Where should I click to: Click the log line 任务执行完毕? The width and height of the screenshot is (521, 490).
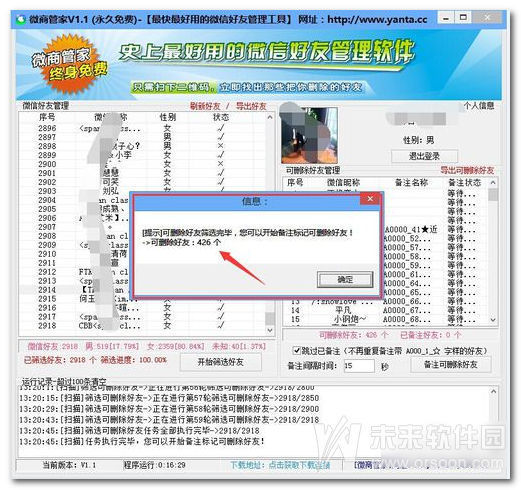tap(142, 441)
